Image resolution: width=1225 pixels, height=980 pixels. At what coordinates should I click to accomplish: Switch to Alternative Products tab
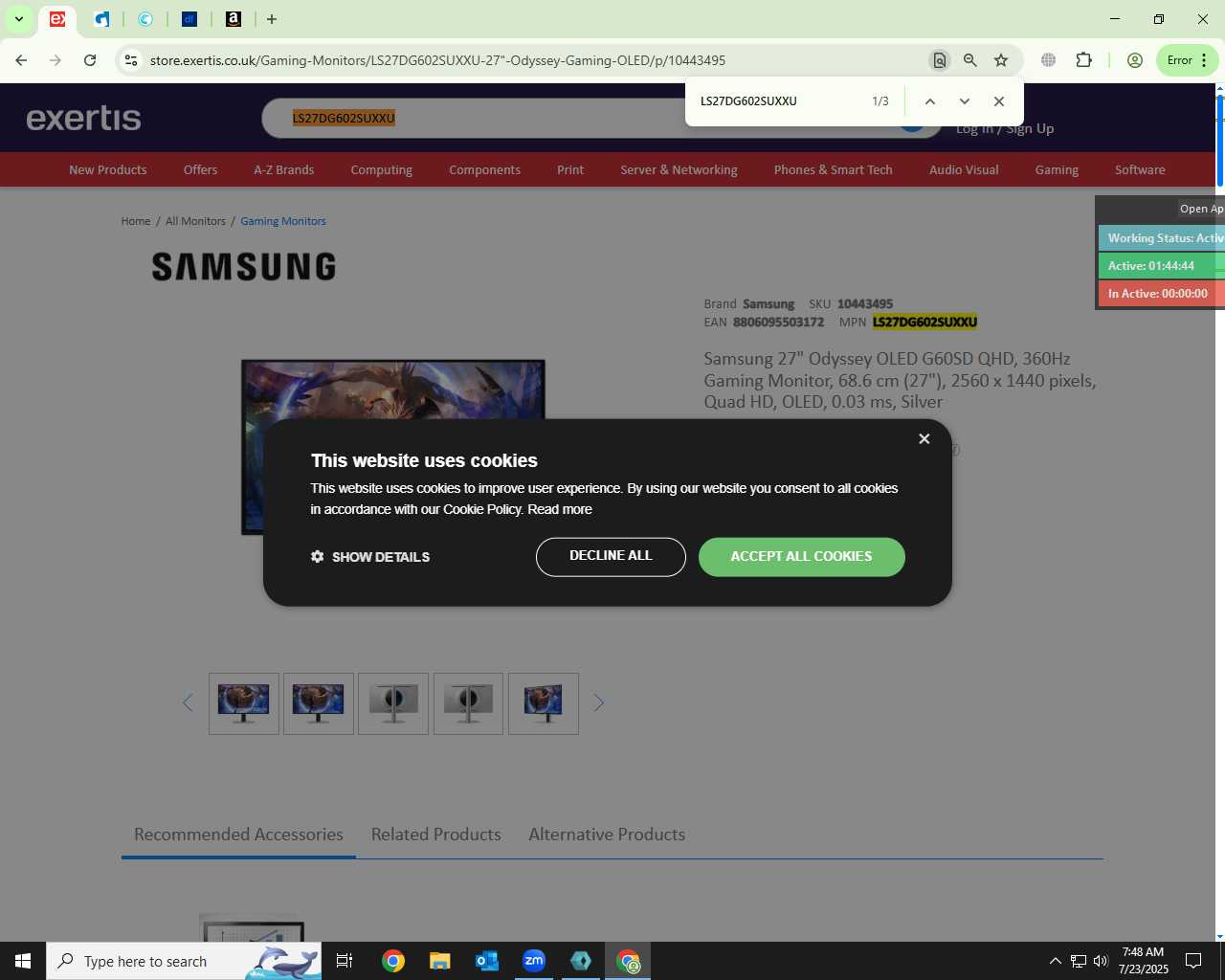607,835
